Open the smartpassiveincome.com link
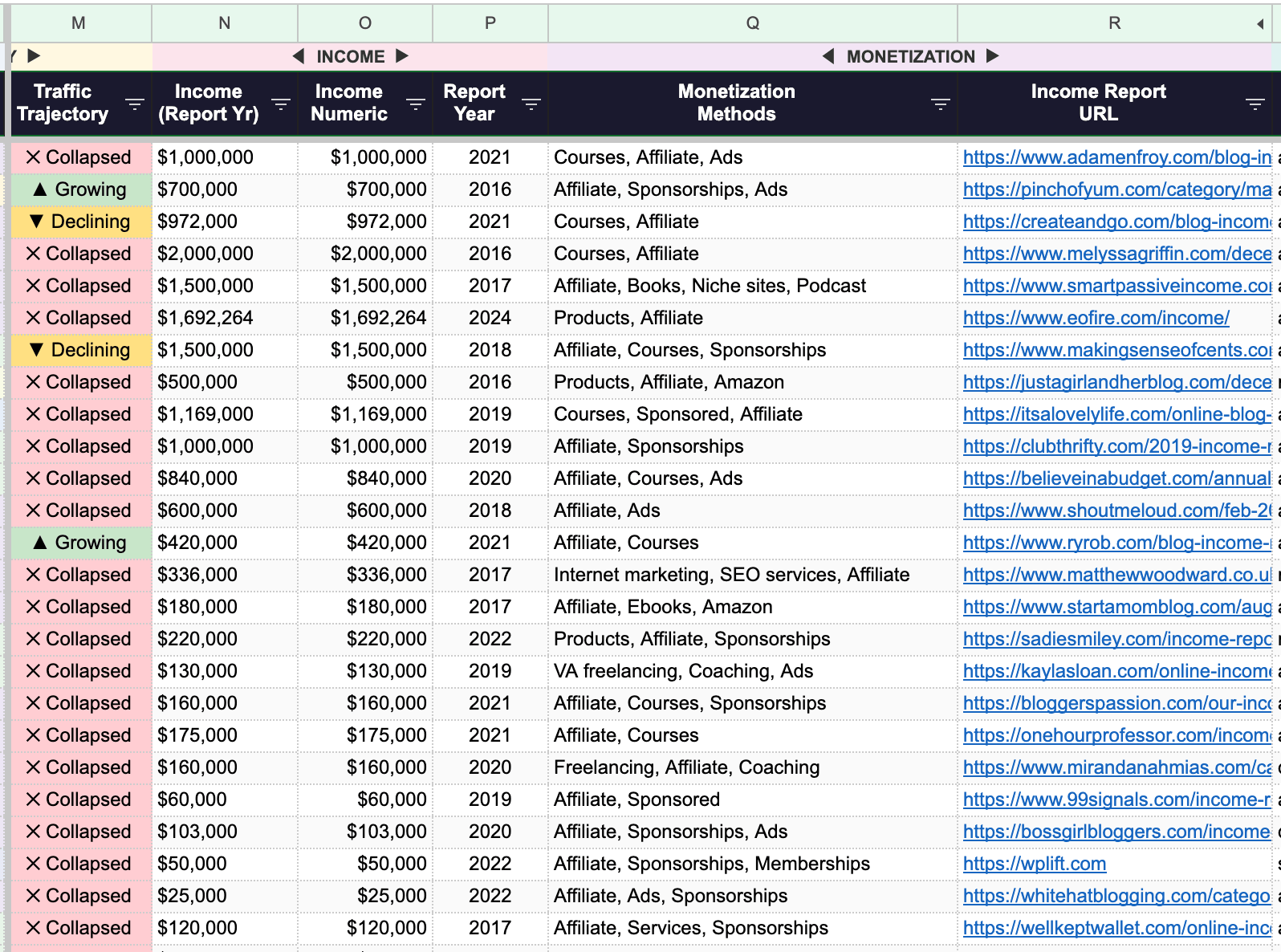 1116,286
